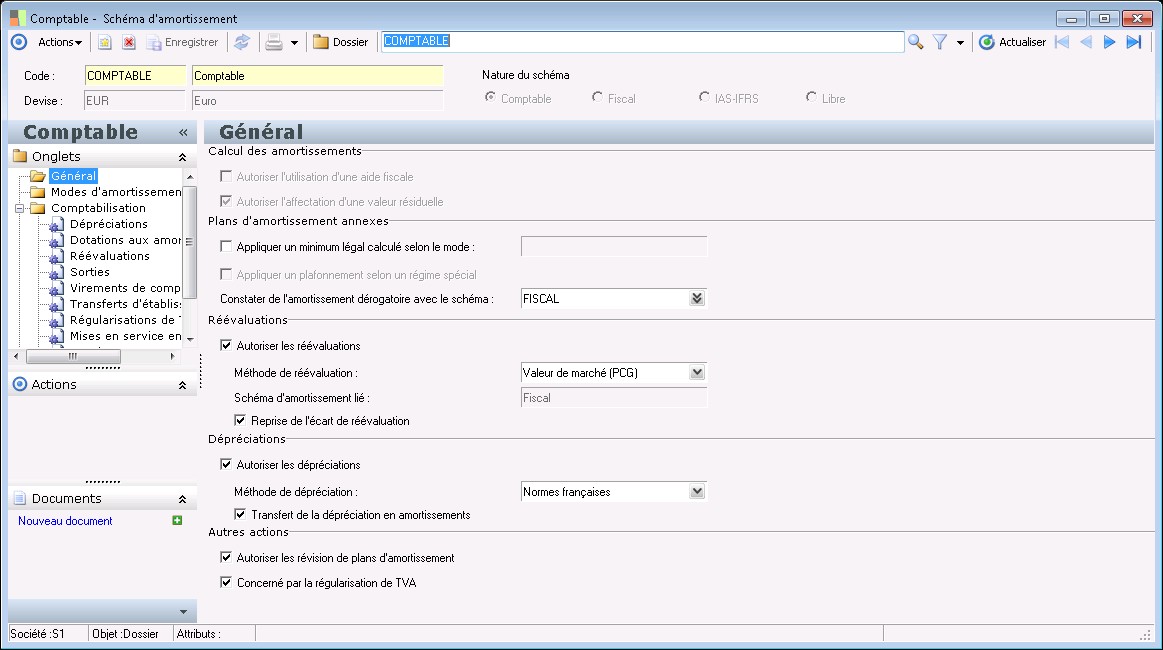
Task: Toggle Transfert de la dépréciation en amortissements
Action: click(x=240, y=514)
